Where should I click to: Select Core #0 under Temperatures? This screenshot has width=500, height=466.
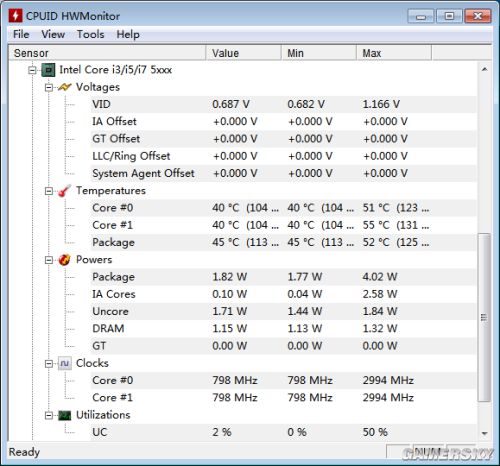coord(283,208)
